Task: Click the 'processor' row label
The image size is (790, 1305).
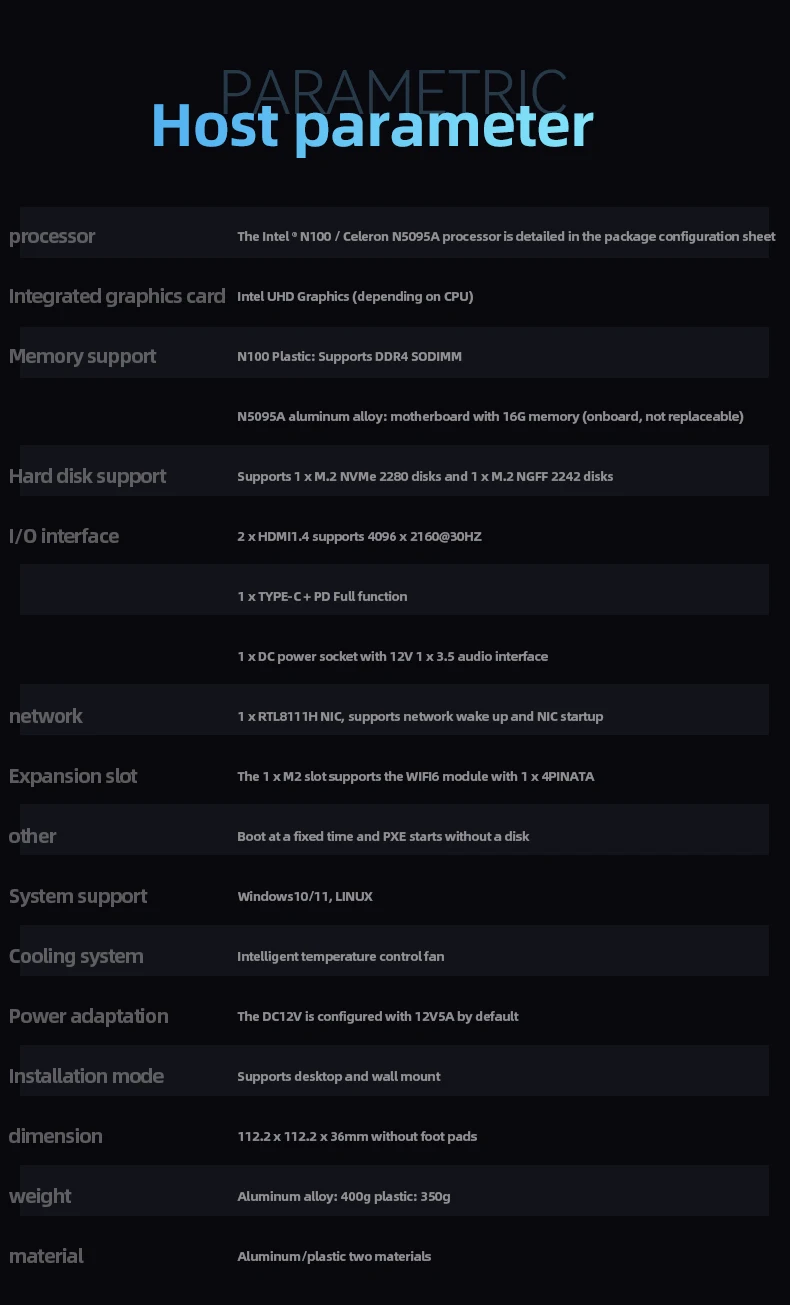Action: point(52,237)
